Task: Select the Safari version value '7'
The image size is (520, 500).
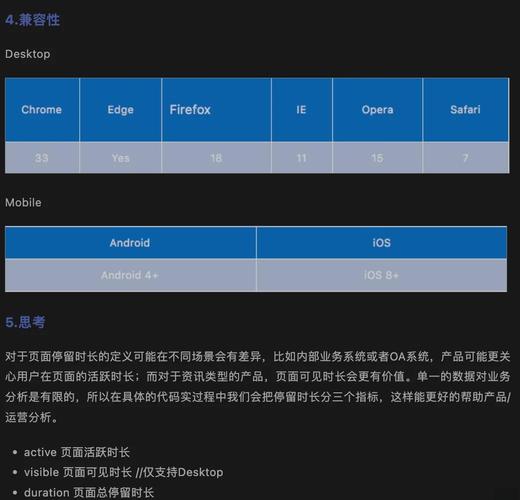Action: point(465,158)
